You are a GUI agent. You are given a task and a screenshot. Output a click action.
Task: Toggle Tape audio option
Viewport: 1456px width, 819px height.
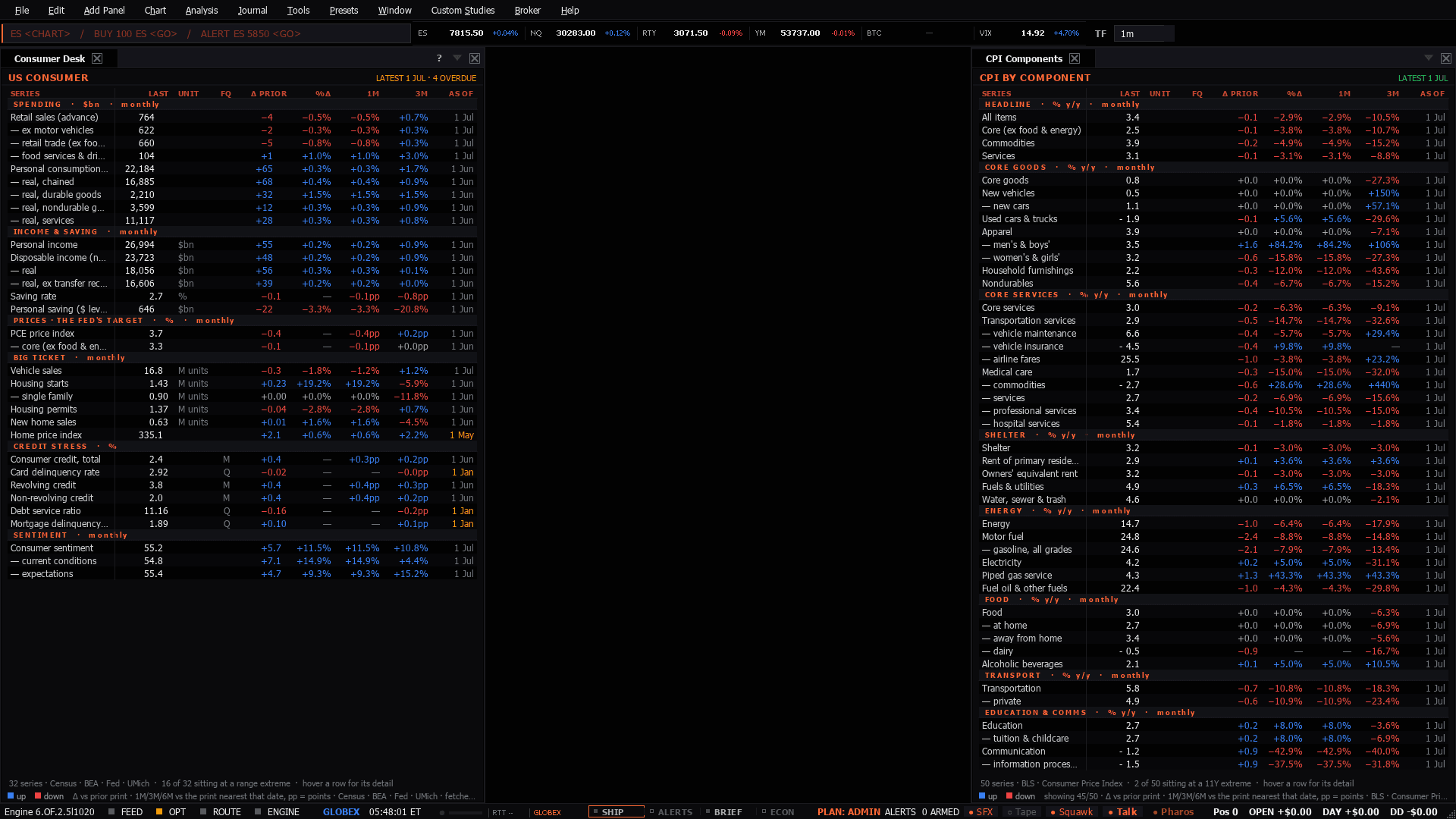[1021, 811]
